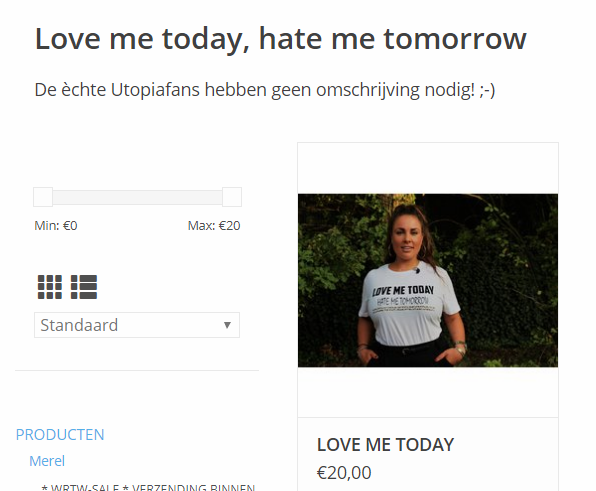
Task: Click the arrow on the Standaard combo box
Action: [227, 325]
